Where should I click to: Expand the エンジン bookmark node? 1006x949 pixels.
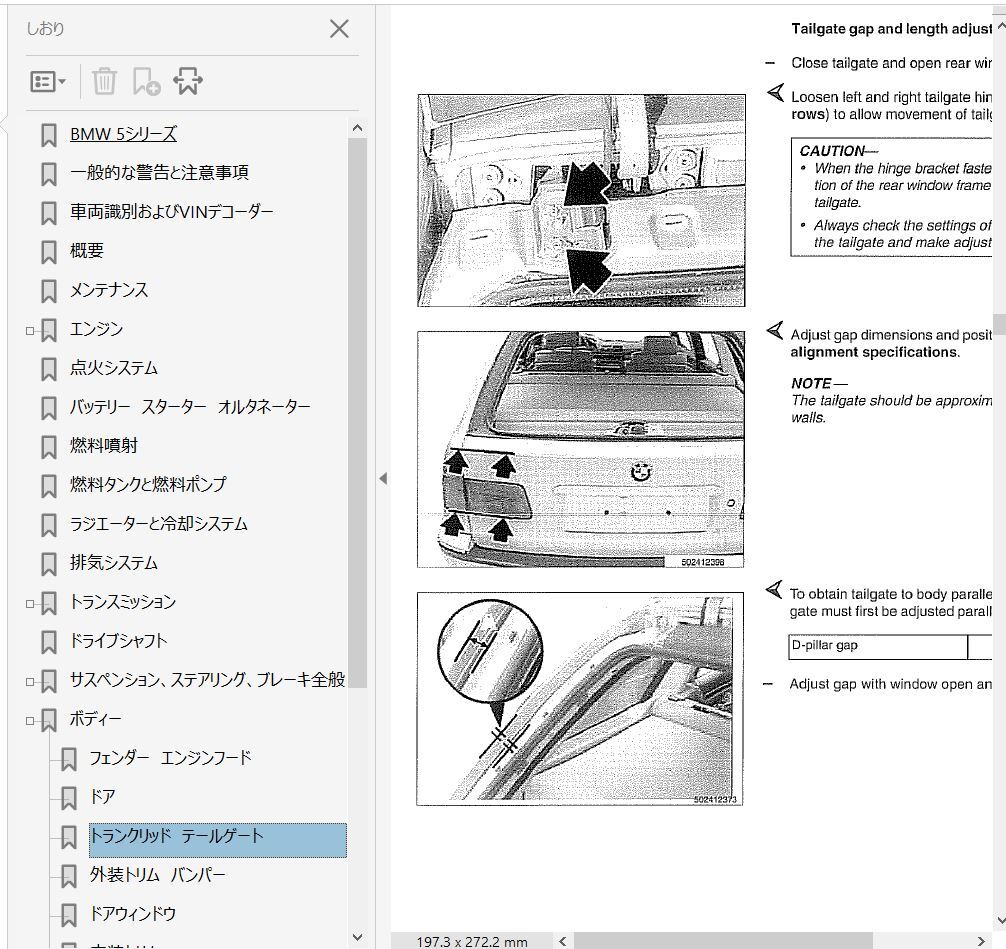pyautogui.click(x=30, y=331)
